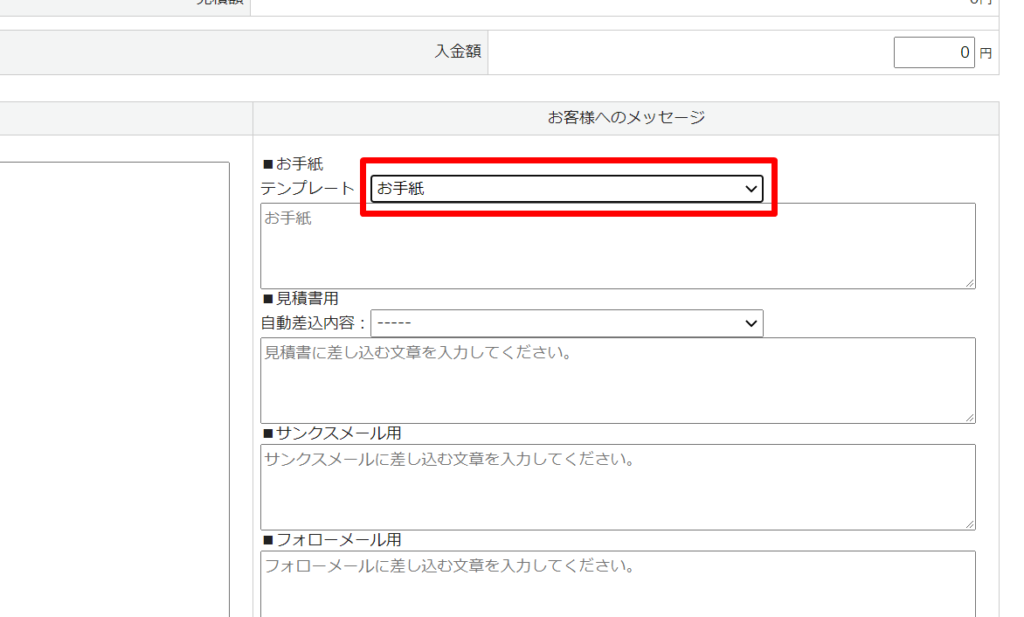Click the フォローメール message text area

[618, 584]
